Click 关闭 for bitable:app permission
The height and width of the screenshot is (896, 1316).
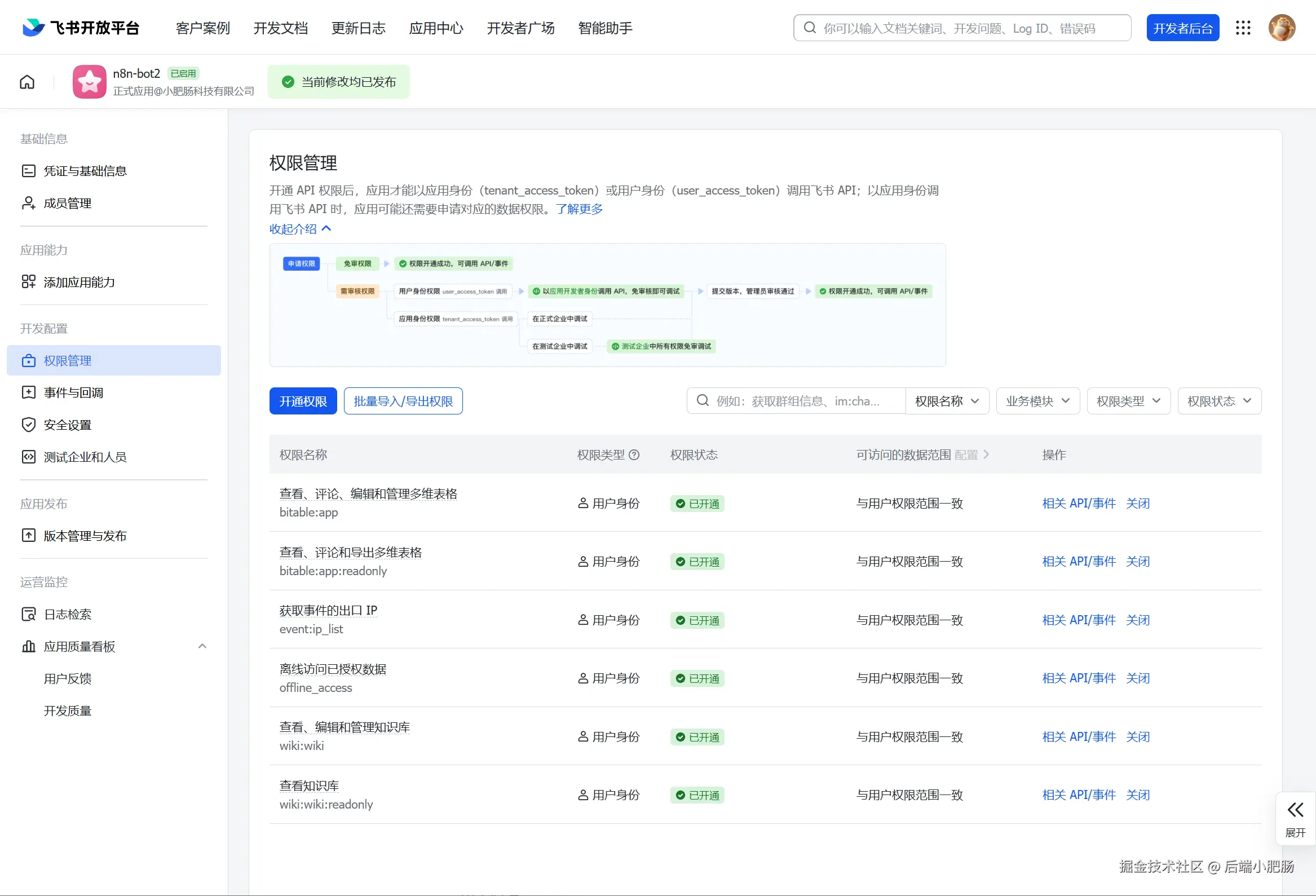coord(1137,503)
